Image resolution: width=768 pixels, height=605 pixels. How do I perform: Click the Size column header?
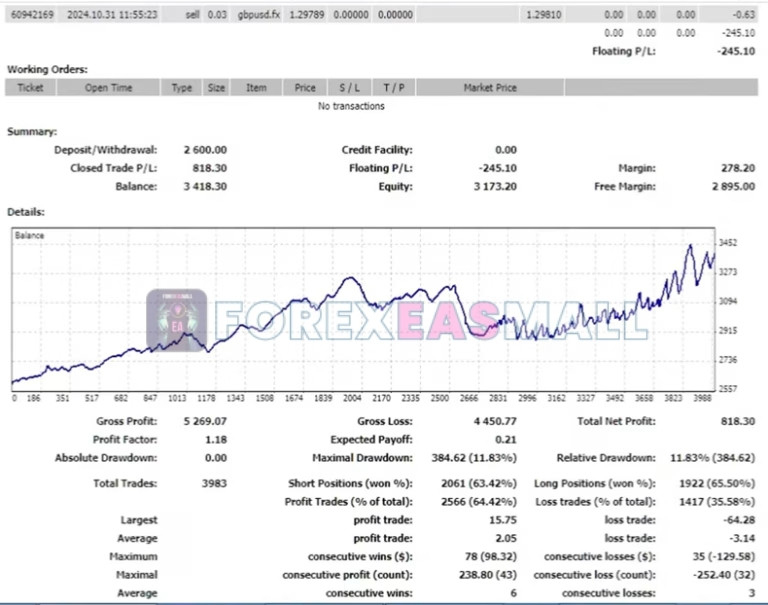tap(216, 88)
